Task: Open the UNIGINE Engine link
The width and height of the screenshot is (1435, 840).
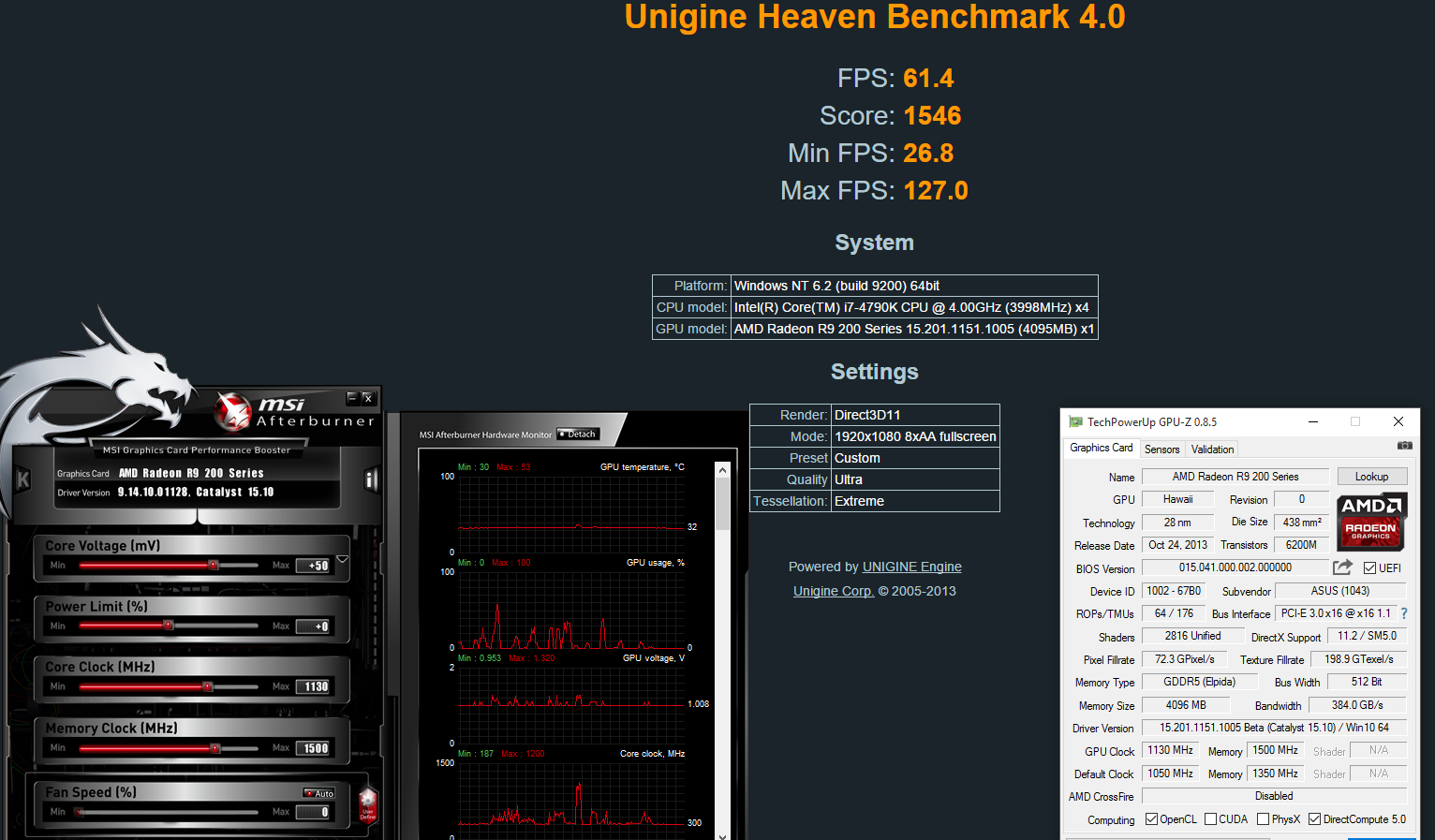Action: pyautogui.click(x=911, y=567)
